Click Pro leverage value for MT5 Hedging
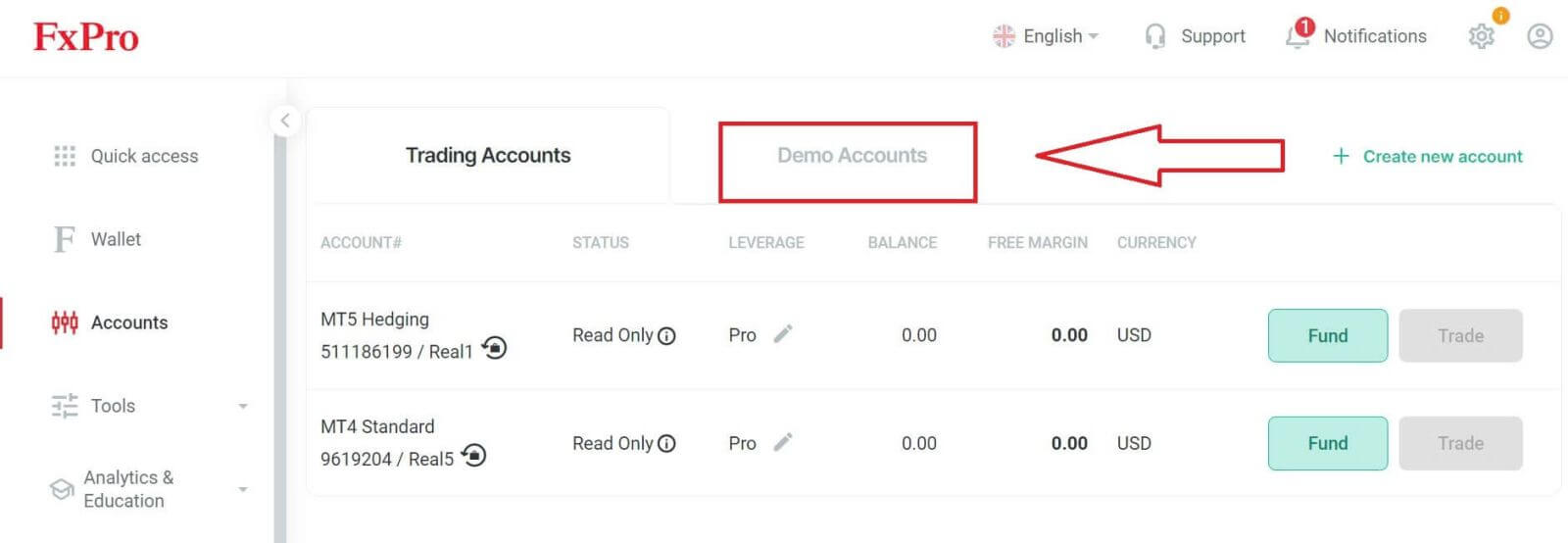 pyautogui.click(x=742, y=335)
